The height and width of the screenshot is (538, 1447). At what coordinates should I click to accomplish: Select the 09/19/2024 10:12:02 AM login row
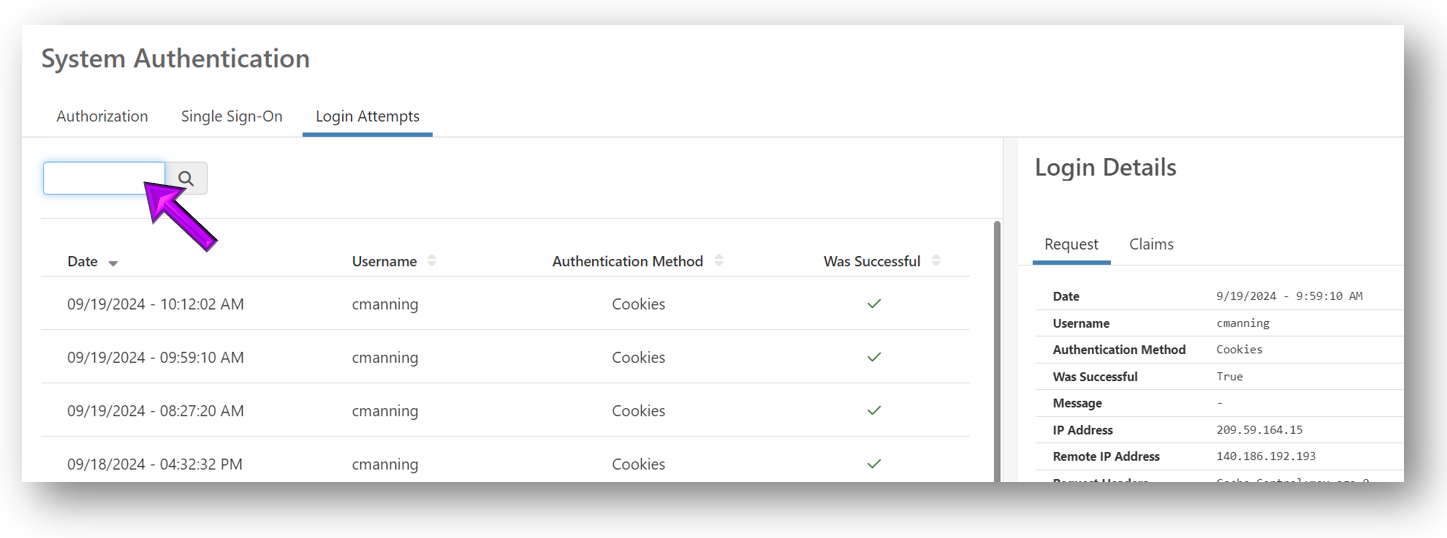coord(155,304)
